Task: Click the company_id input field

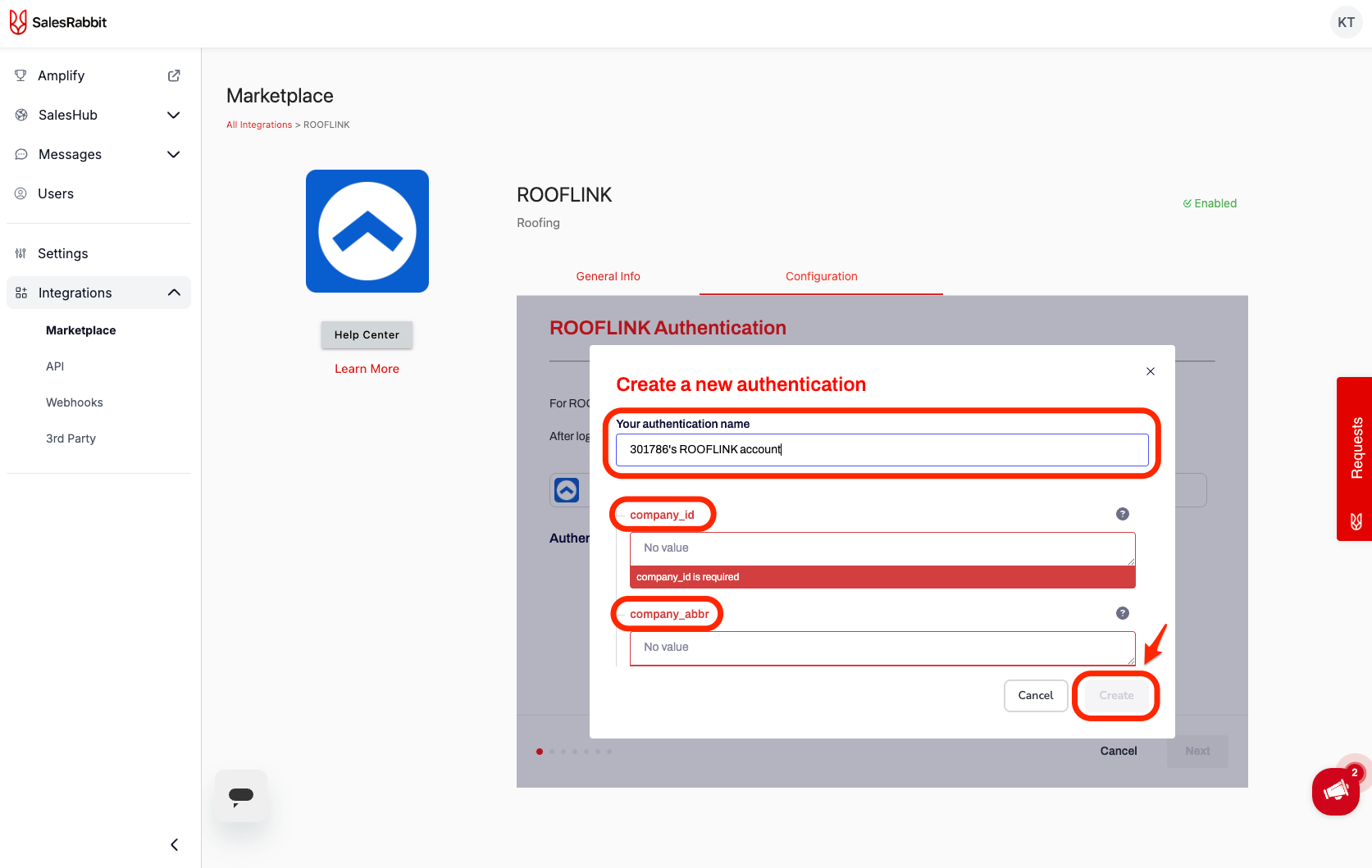Action: click(x=882, y=548)
